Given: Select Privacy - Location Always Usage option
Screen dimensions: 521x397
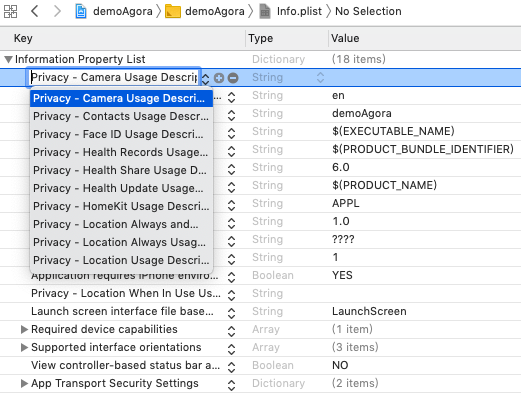Looking at the screenshot, I should point(121,242).
